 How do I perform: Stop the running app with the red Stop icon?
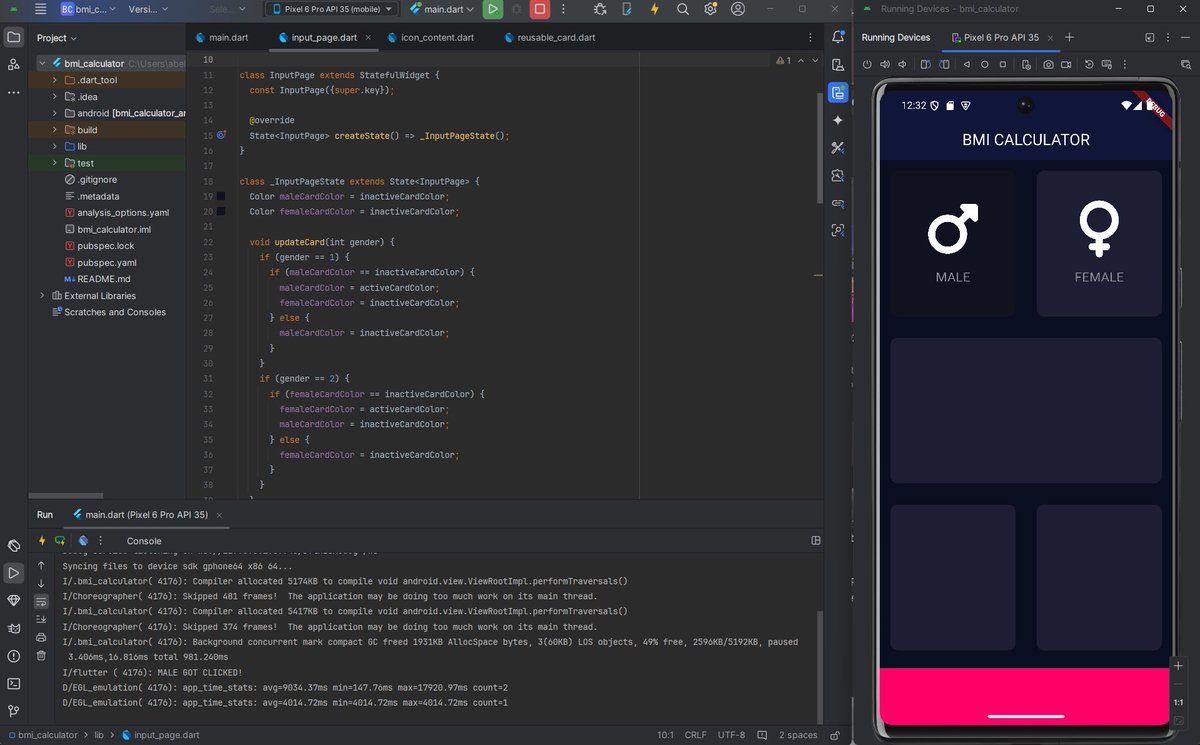(540, 9)
